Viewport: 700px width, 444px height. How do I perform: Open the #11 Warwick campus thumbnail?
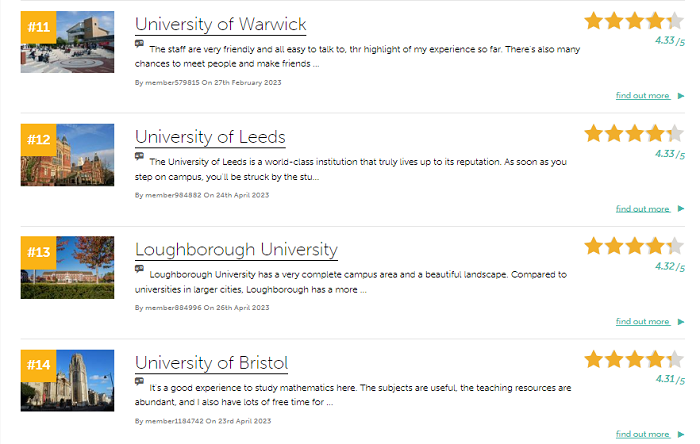coord(86,42)
